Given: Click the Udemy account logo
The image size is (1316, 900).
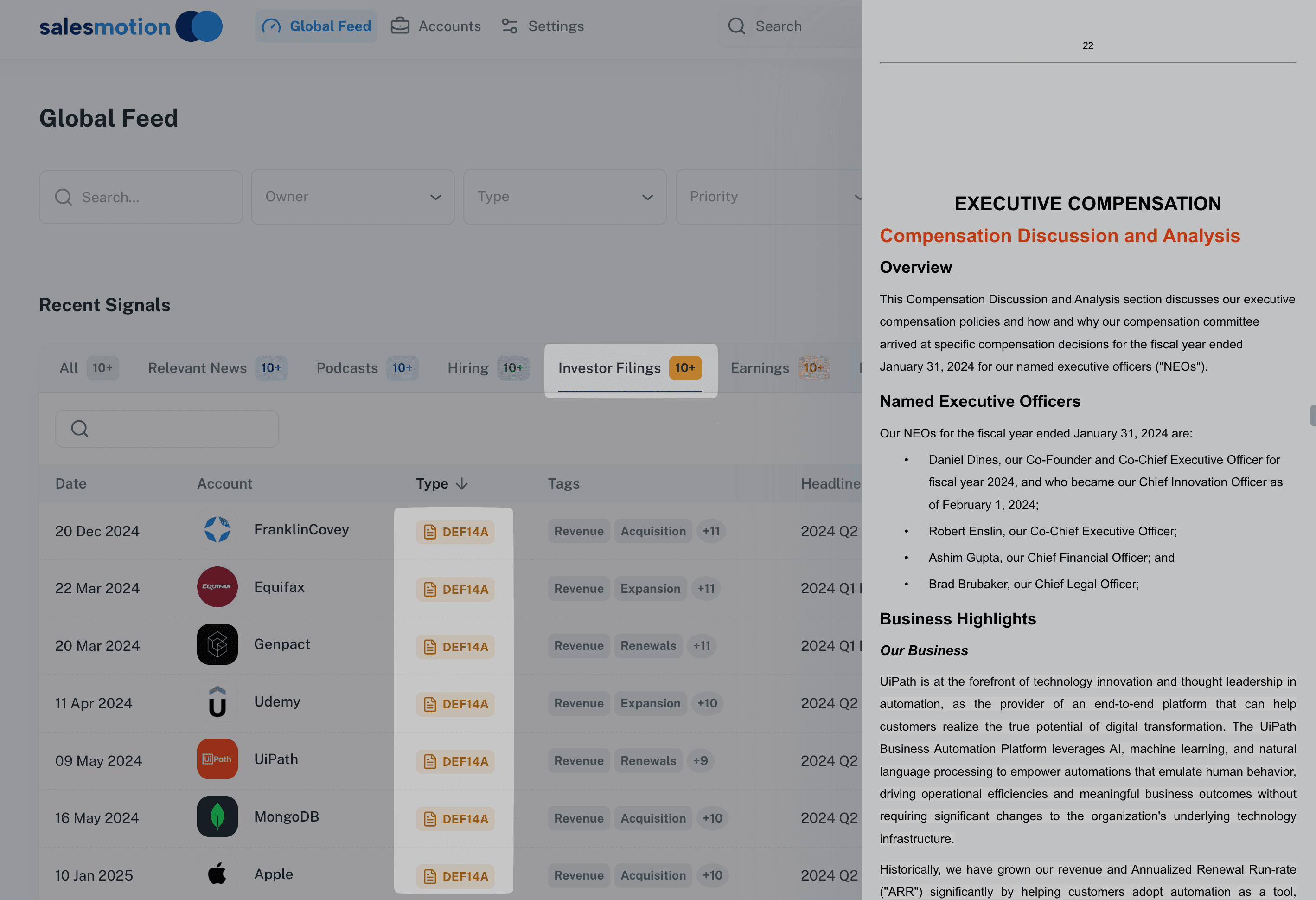Looking at the screenshot, I should click(x=217, y=702).
